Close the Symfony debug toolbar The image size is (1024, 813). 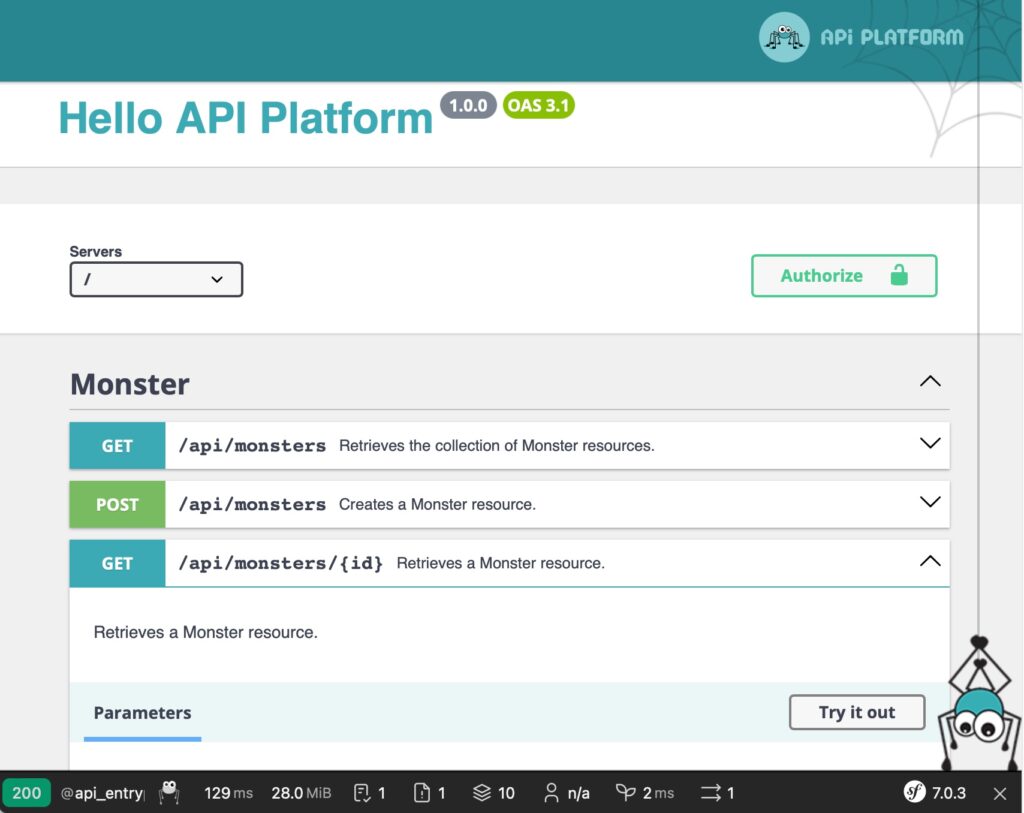[x=1000, y=793]
